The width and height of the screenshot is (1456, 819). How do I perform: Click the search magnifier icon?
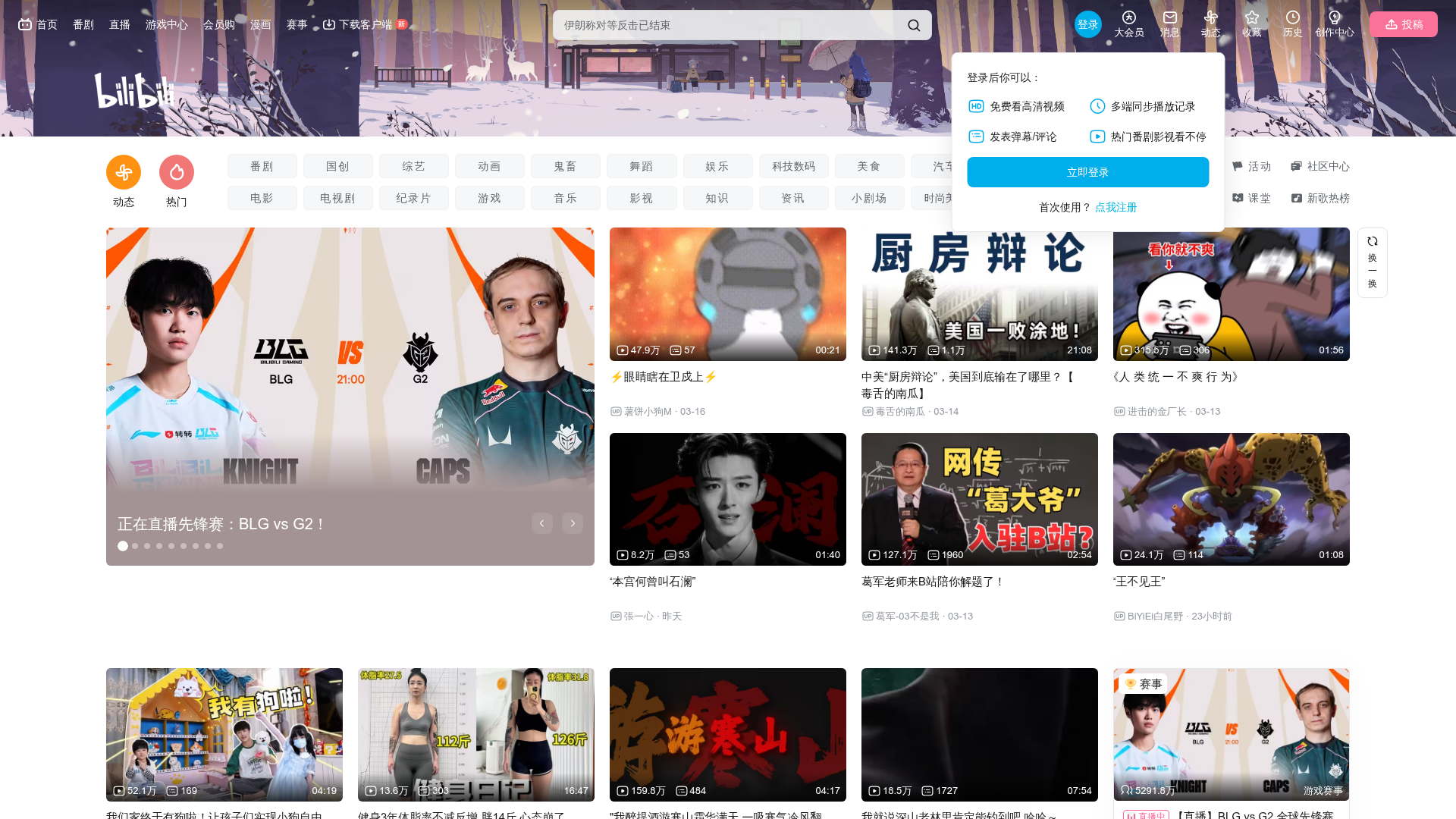(x=914, y=25)
